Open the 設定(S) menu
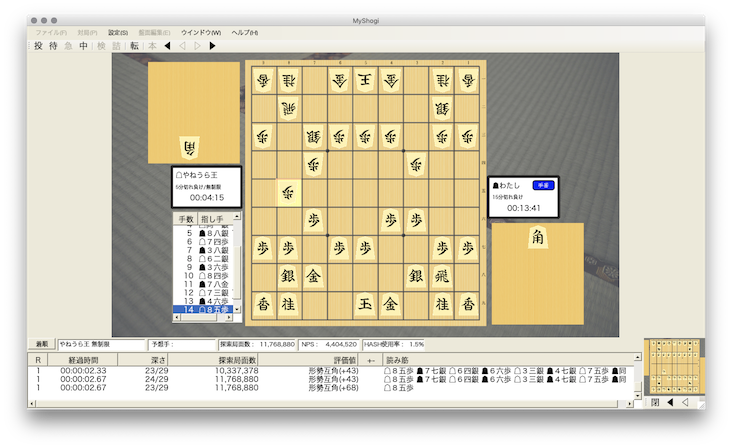The width and height of the screenshot is (732, 448). point(118,33)
